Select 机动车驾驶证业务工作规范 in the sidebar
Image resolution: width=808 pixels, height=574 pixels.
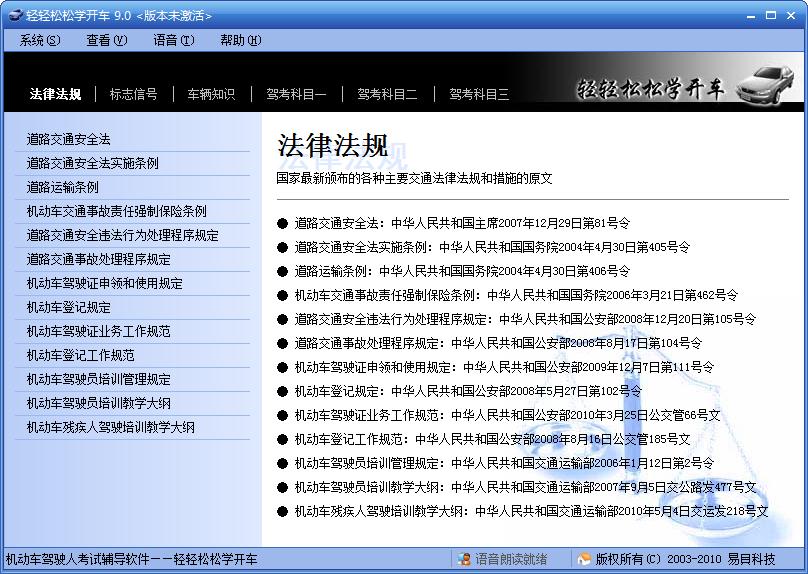tap(98, 331)
